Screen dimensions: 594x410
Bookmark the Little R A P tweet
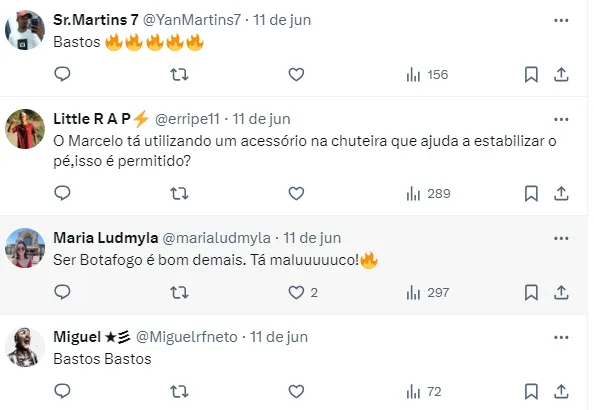pyautogui.click(x=531, y=193)
